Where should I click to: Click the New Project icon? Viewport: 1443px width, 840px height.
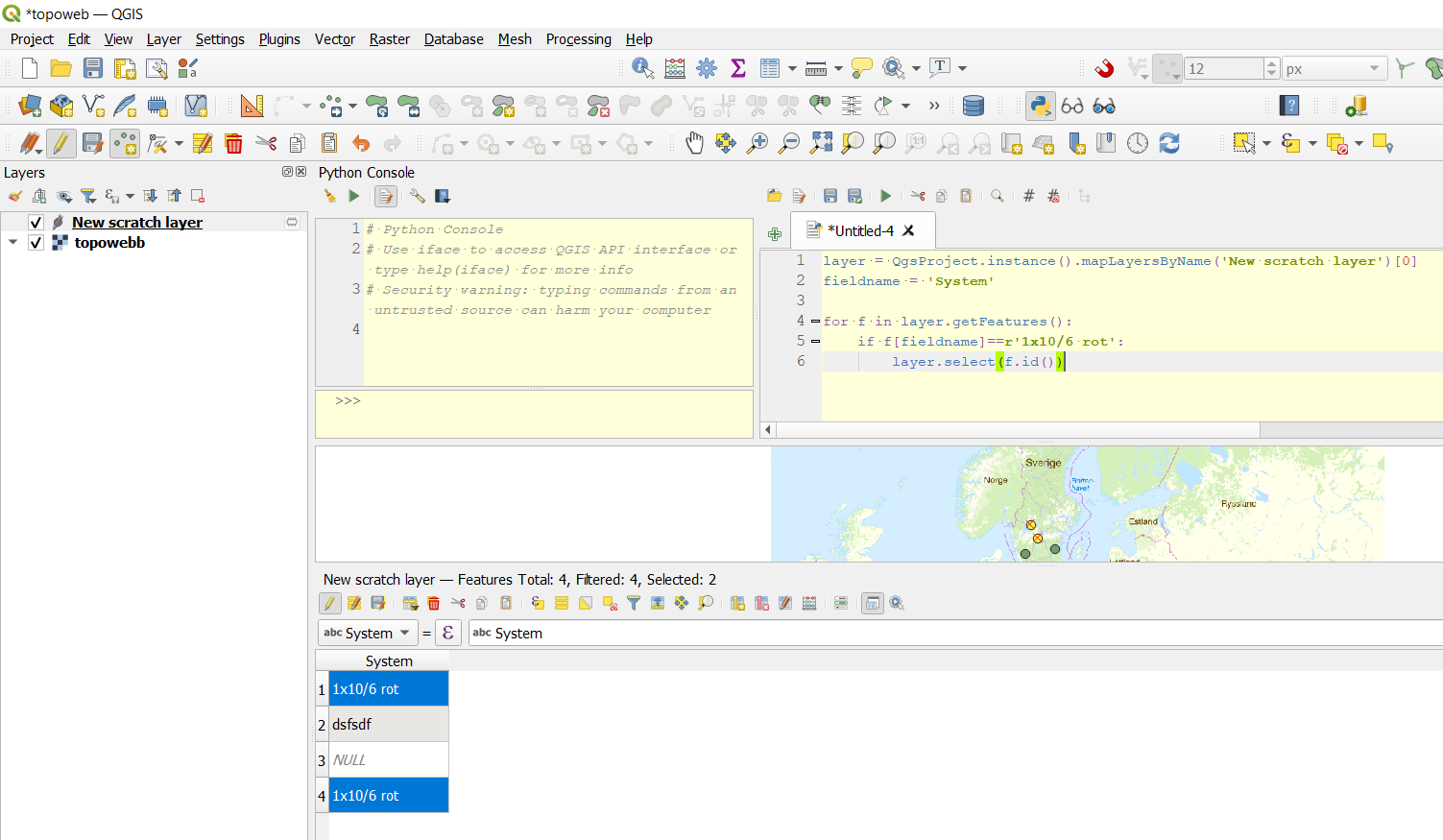[x=30, y=68]
